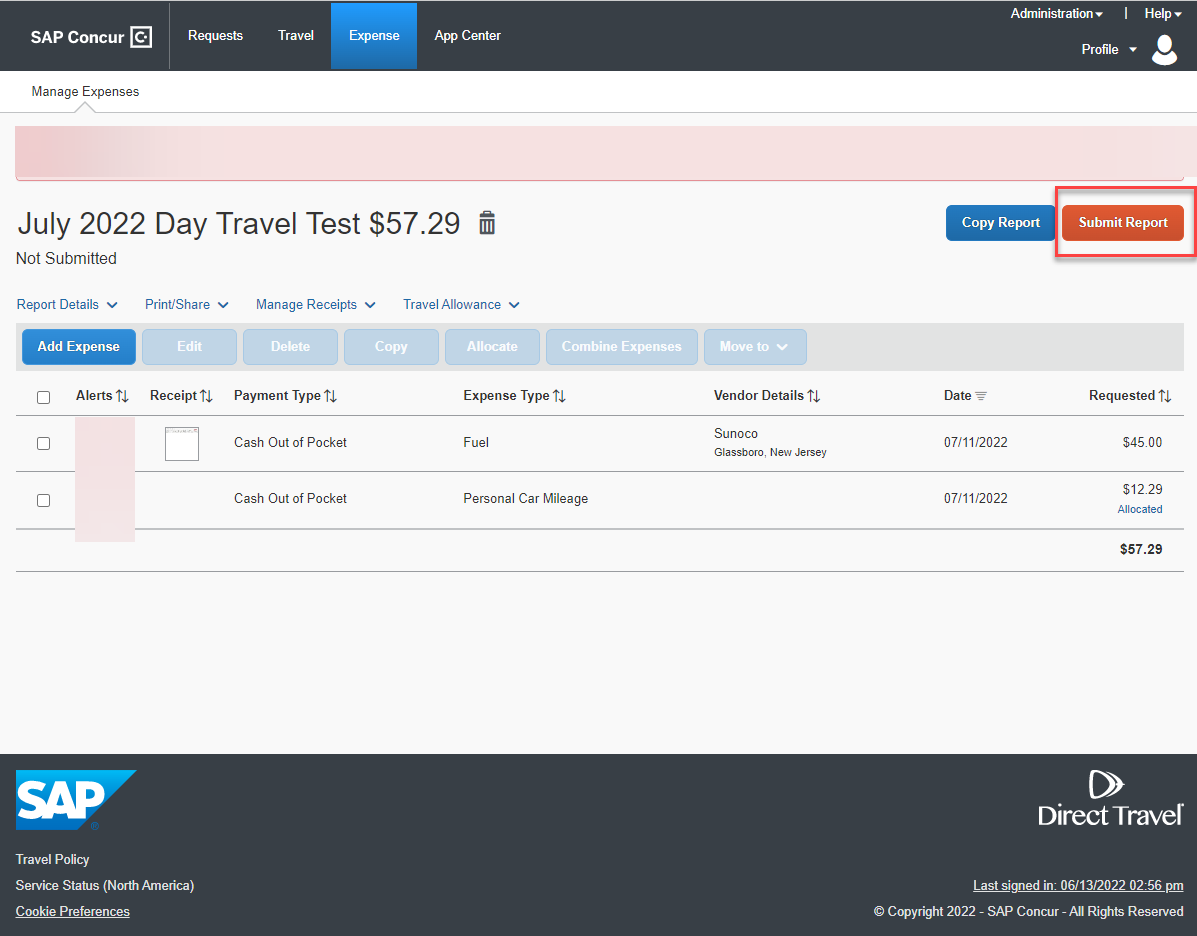Click the trash can delete report icon
Image resolution: width=1197 pixels, height=936 pixels.
point(487,223)
